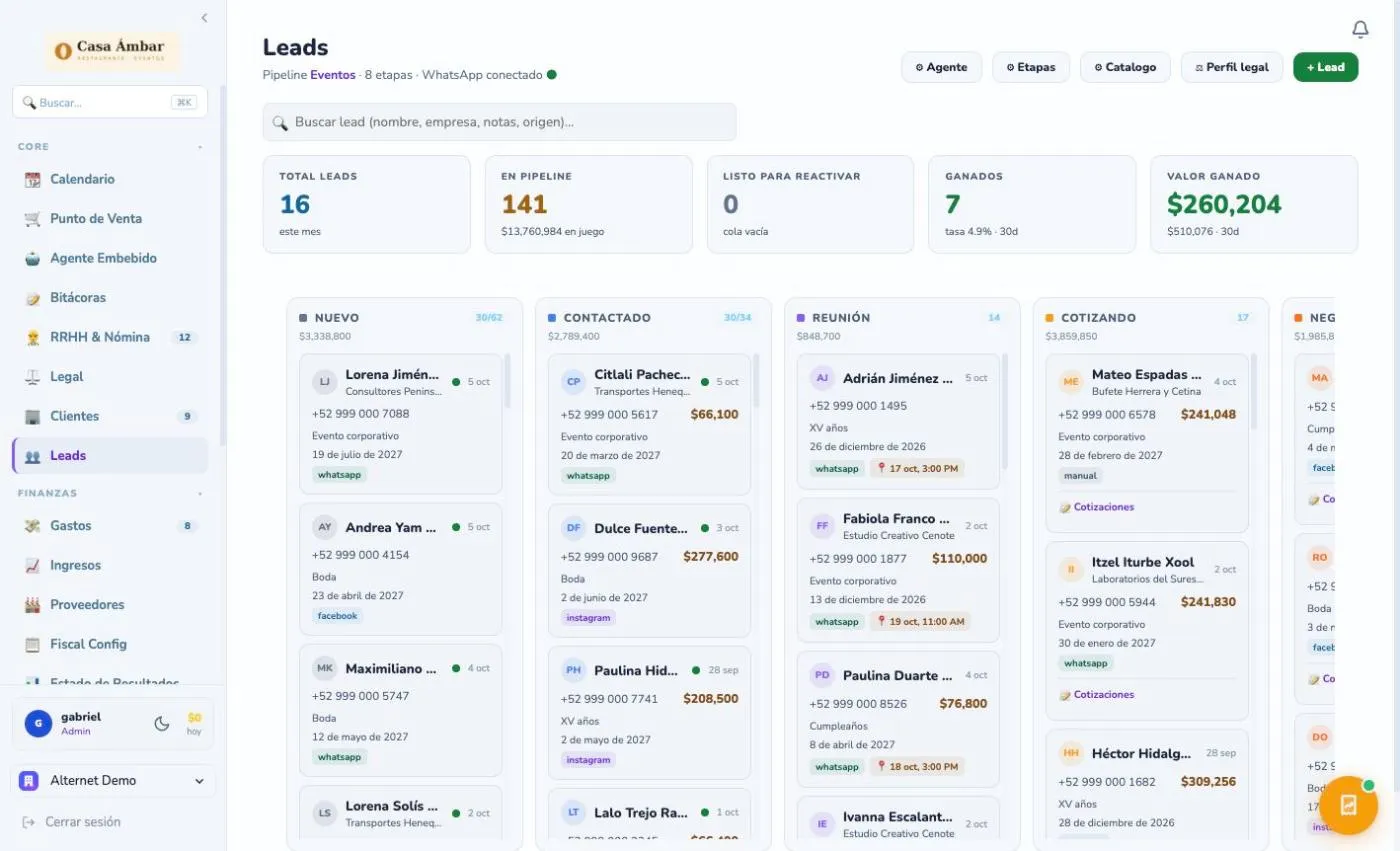Screen dimensions: 1400x851
Task: Add a new lead with + Lead
Action: click(1325, 67)
